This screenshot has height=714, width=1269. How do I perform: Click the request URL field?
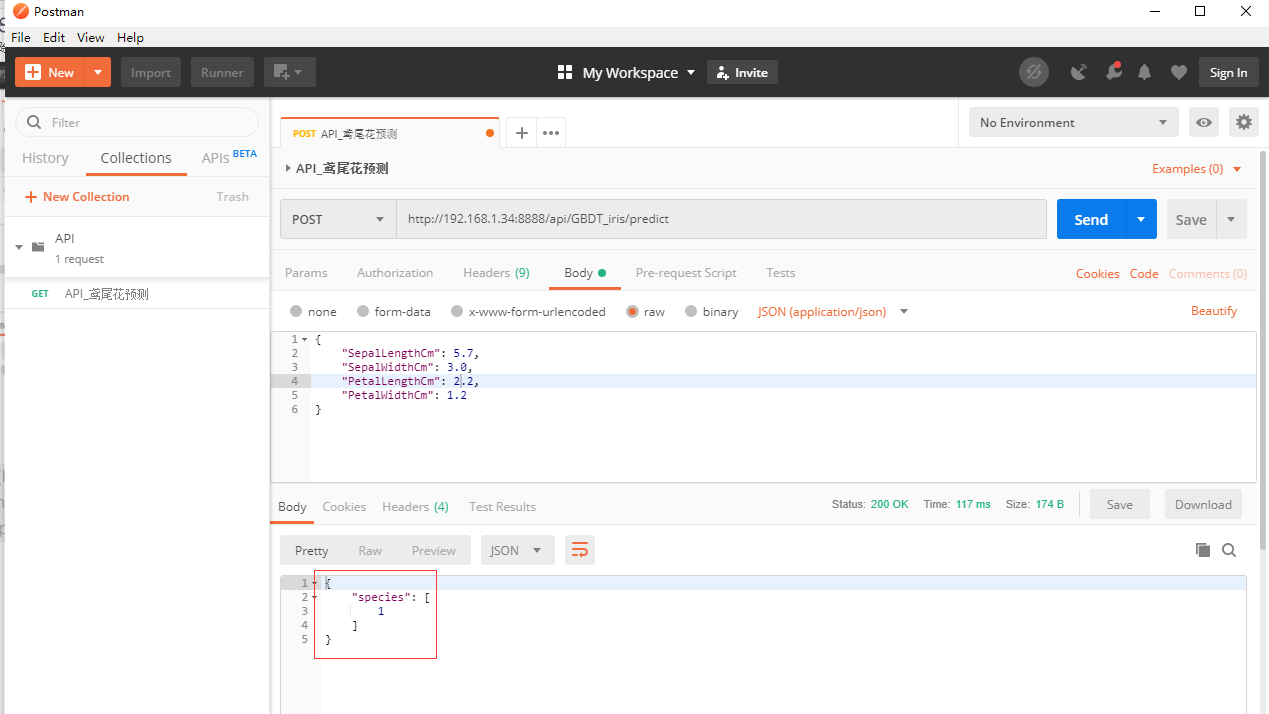(721, 219)
